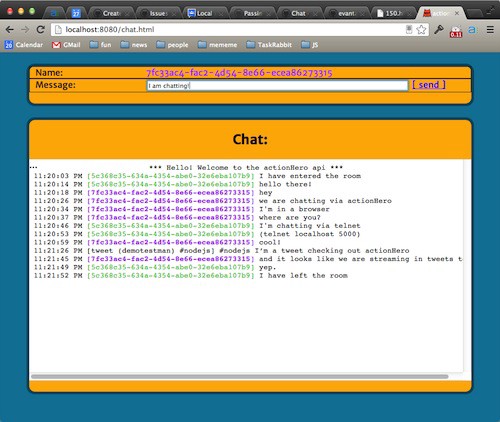Switch to the Local browser tab

tap(204, 13)
